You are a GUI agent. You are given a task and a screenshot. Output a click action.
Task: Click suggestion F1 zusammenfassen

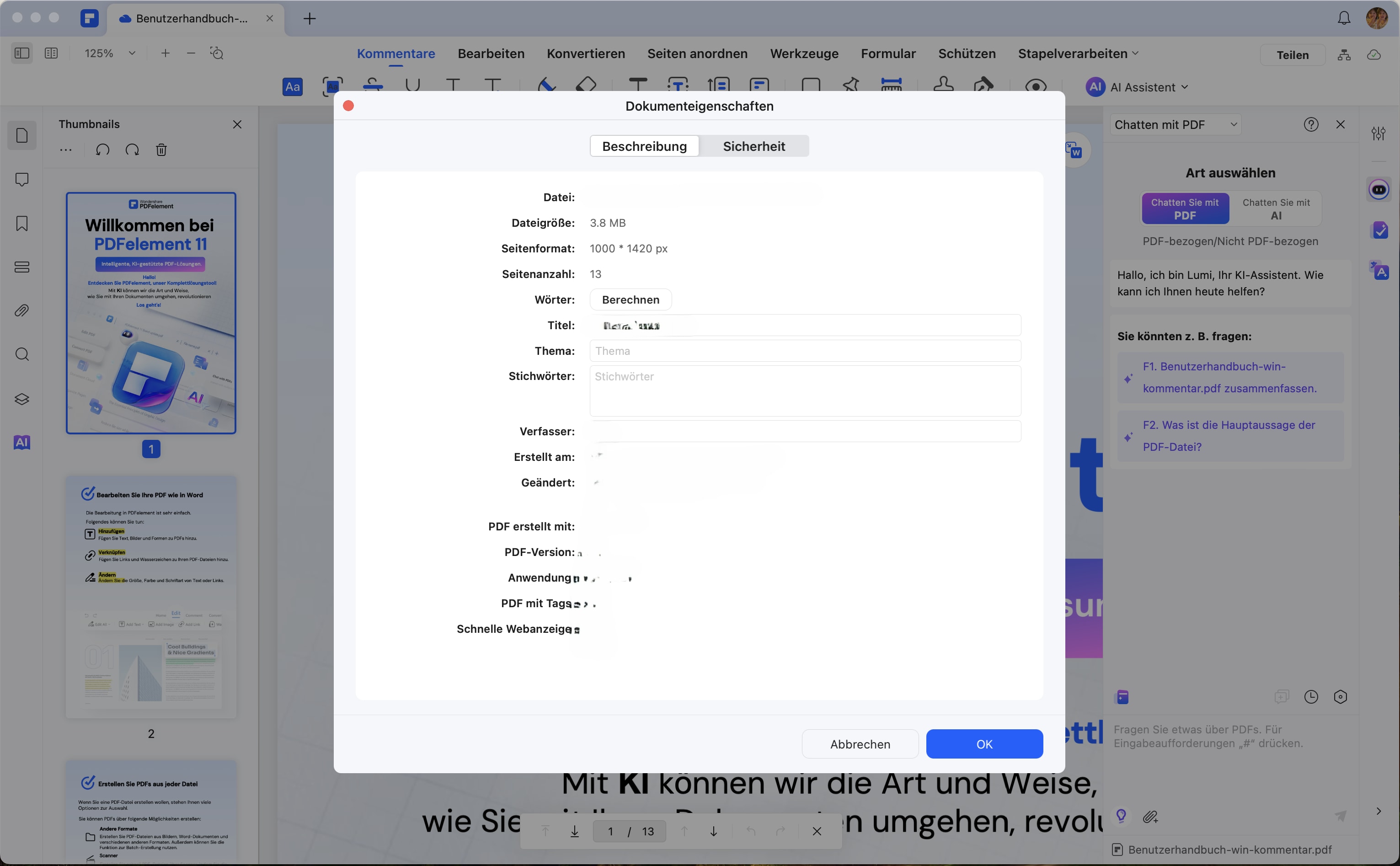click(x=1230, y=377)
